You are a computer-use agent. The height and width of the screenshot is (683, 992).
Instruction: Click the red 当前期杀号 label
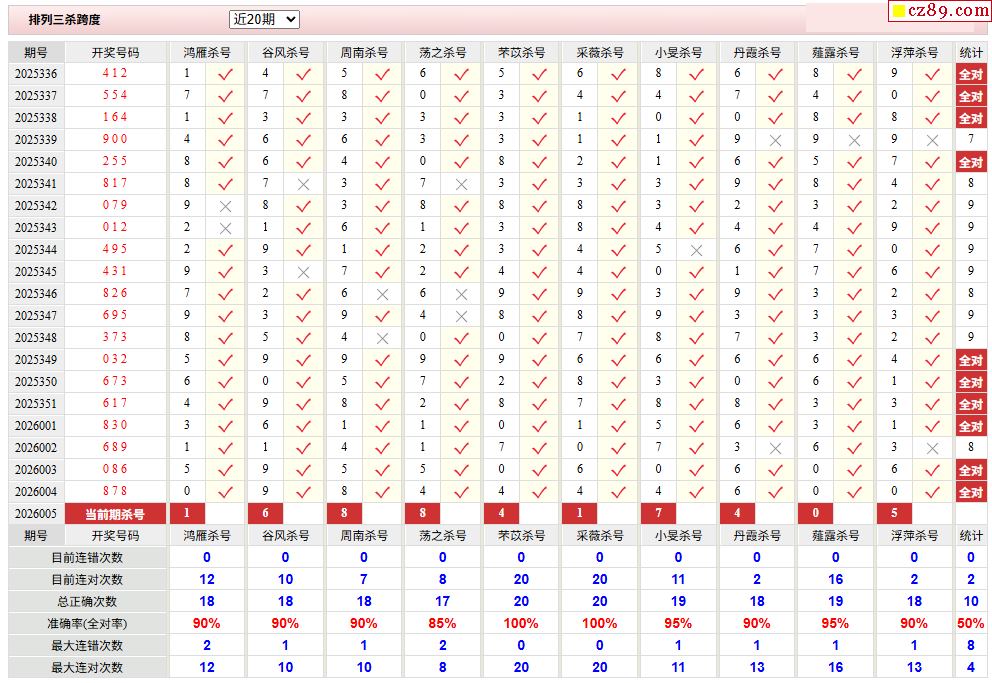tap(115, 514)
